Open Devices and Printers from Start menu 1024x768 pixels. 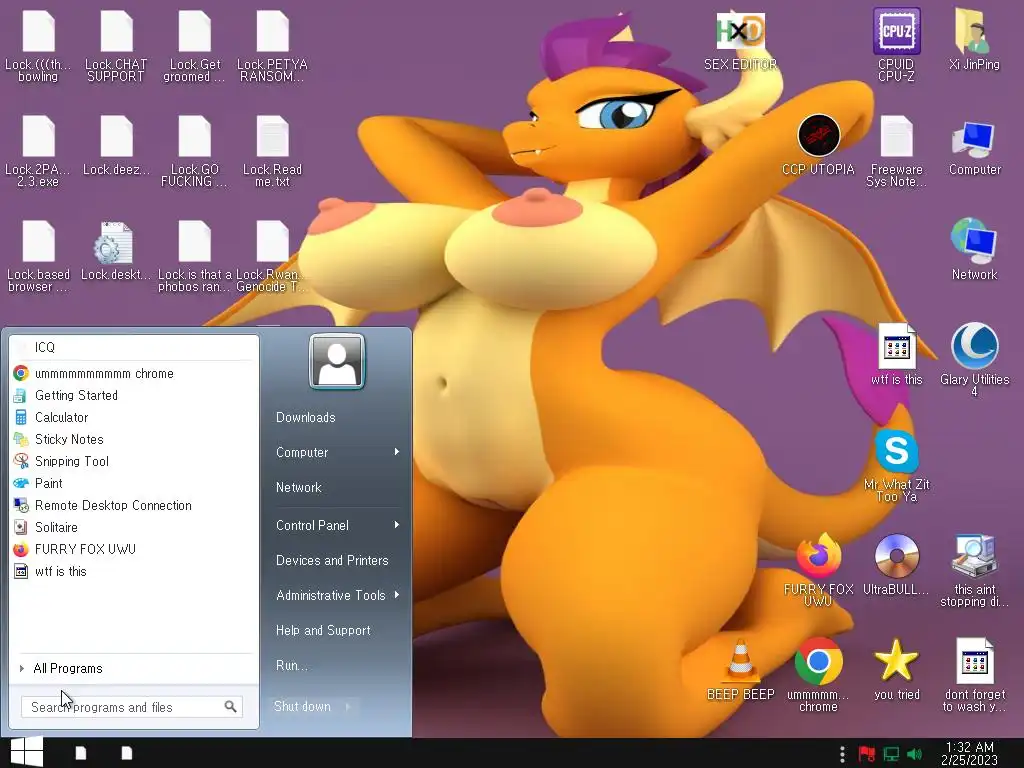(x=332, y=560)
